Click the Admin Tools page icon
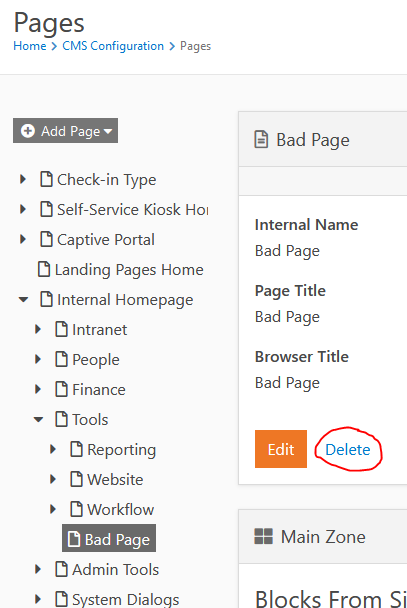Screen dimensions: 407x608 click(61, 568)
